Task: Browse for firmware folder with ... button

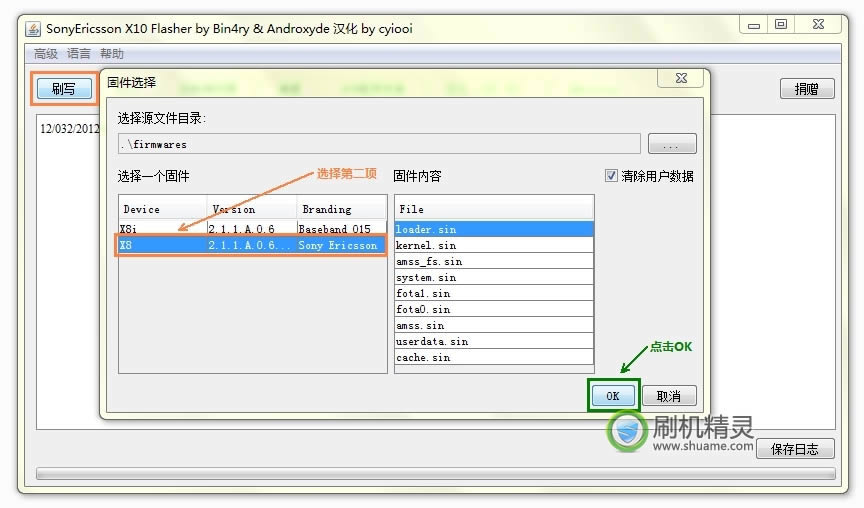Action: click(x=672, y=145)
